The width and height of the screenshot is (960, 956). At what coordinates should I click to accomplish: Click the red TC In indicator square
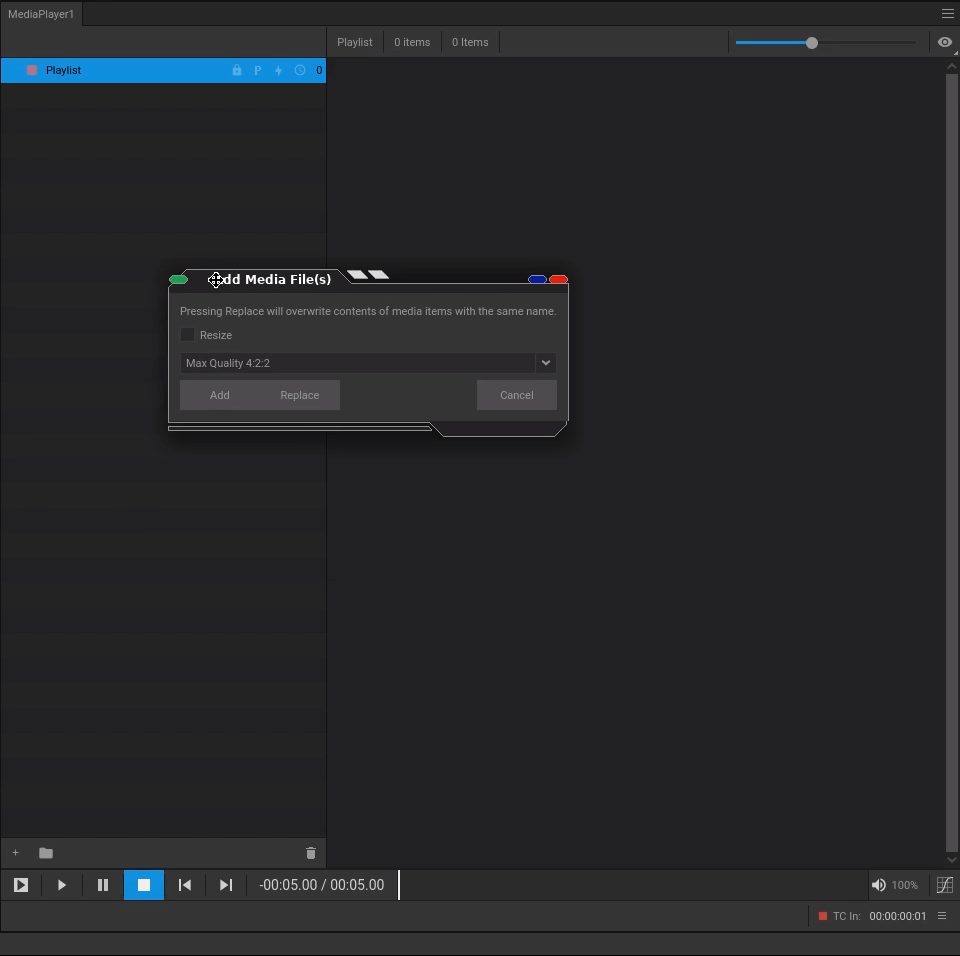[823, 916]
